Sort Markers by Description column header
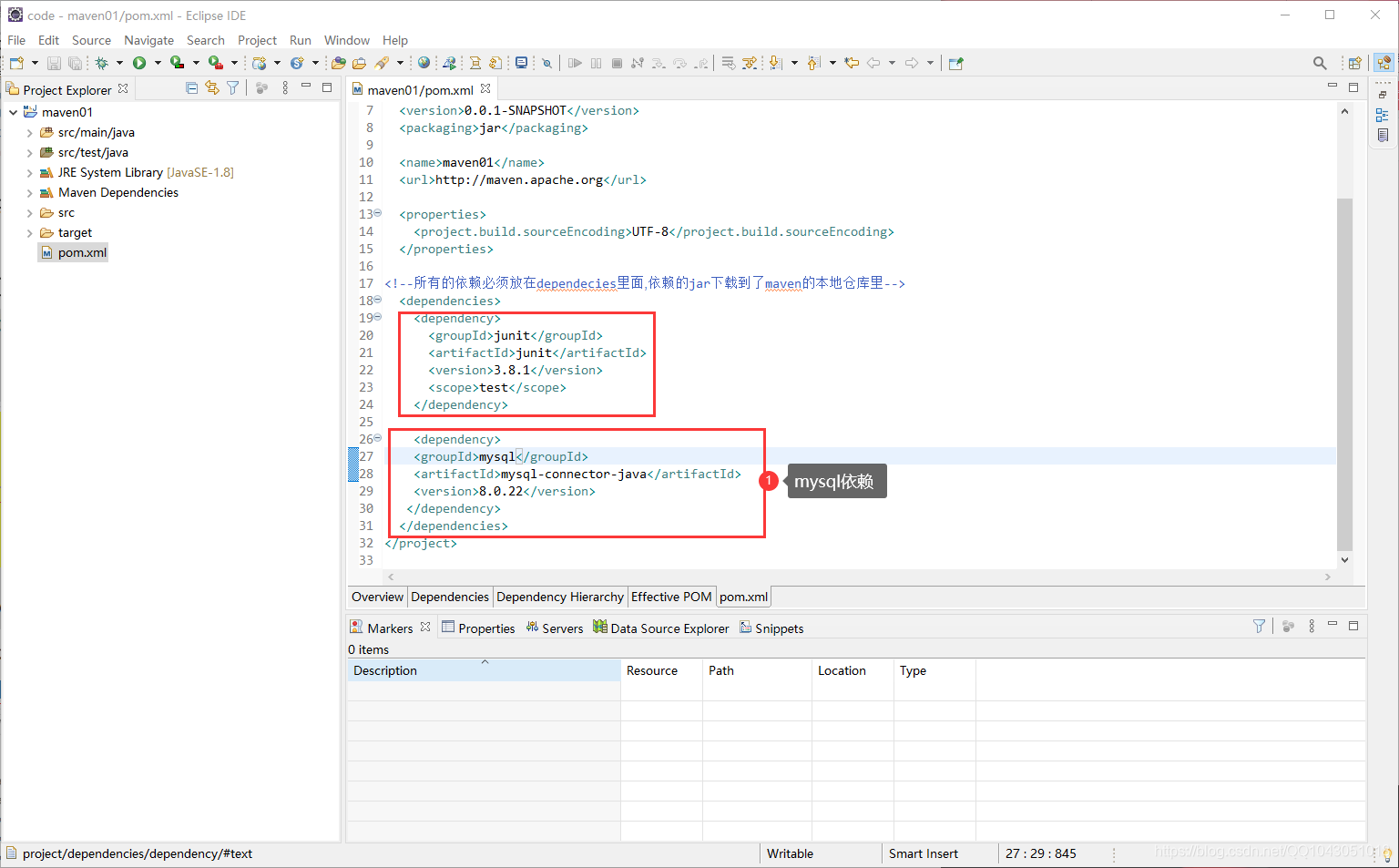Image resolution: width=1399 pixels, height=868 pixels. click(484, 670)
